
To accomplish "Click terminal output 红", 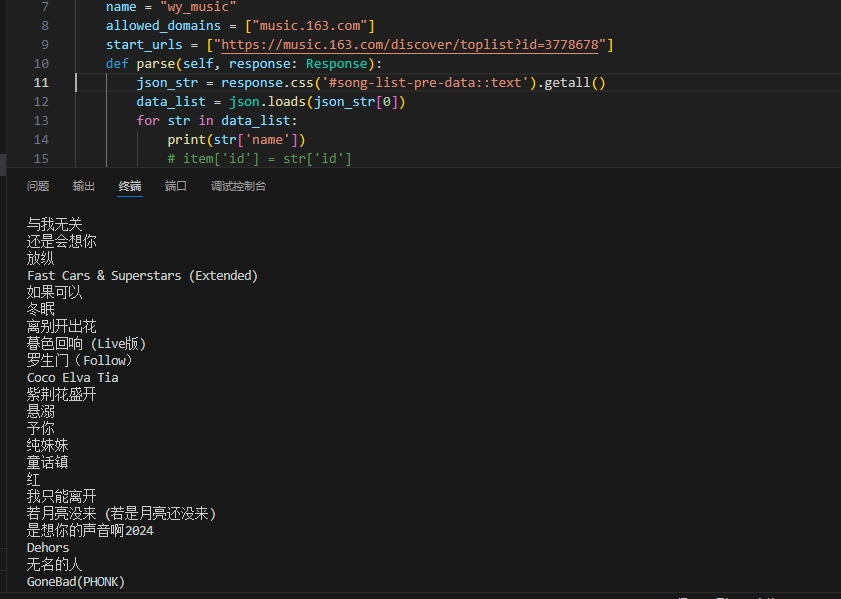I will pos(33,479).
